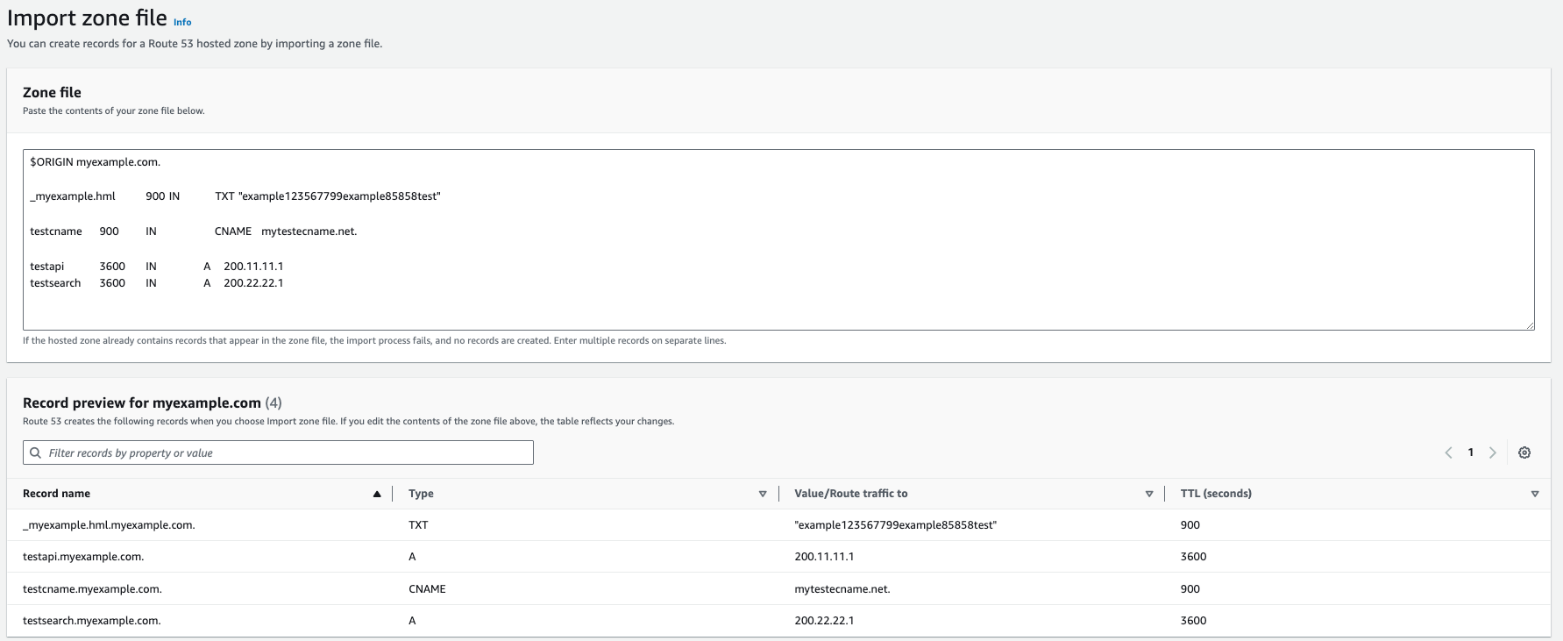The image size is (1563, 641).
Task: Click the Value/Route traffic to header
Action: (851, 494)
